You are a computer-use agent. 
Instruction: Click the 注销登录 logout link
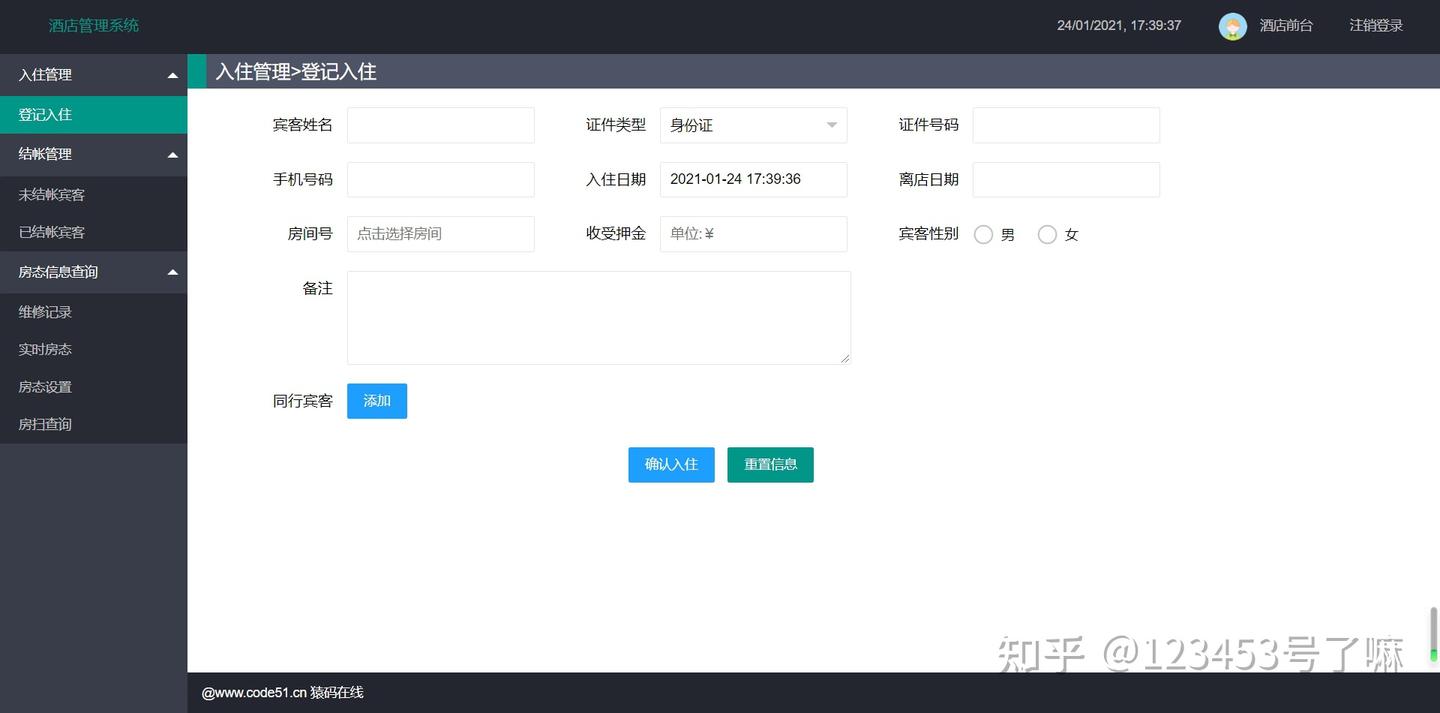tap(1375, 26)
